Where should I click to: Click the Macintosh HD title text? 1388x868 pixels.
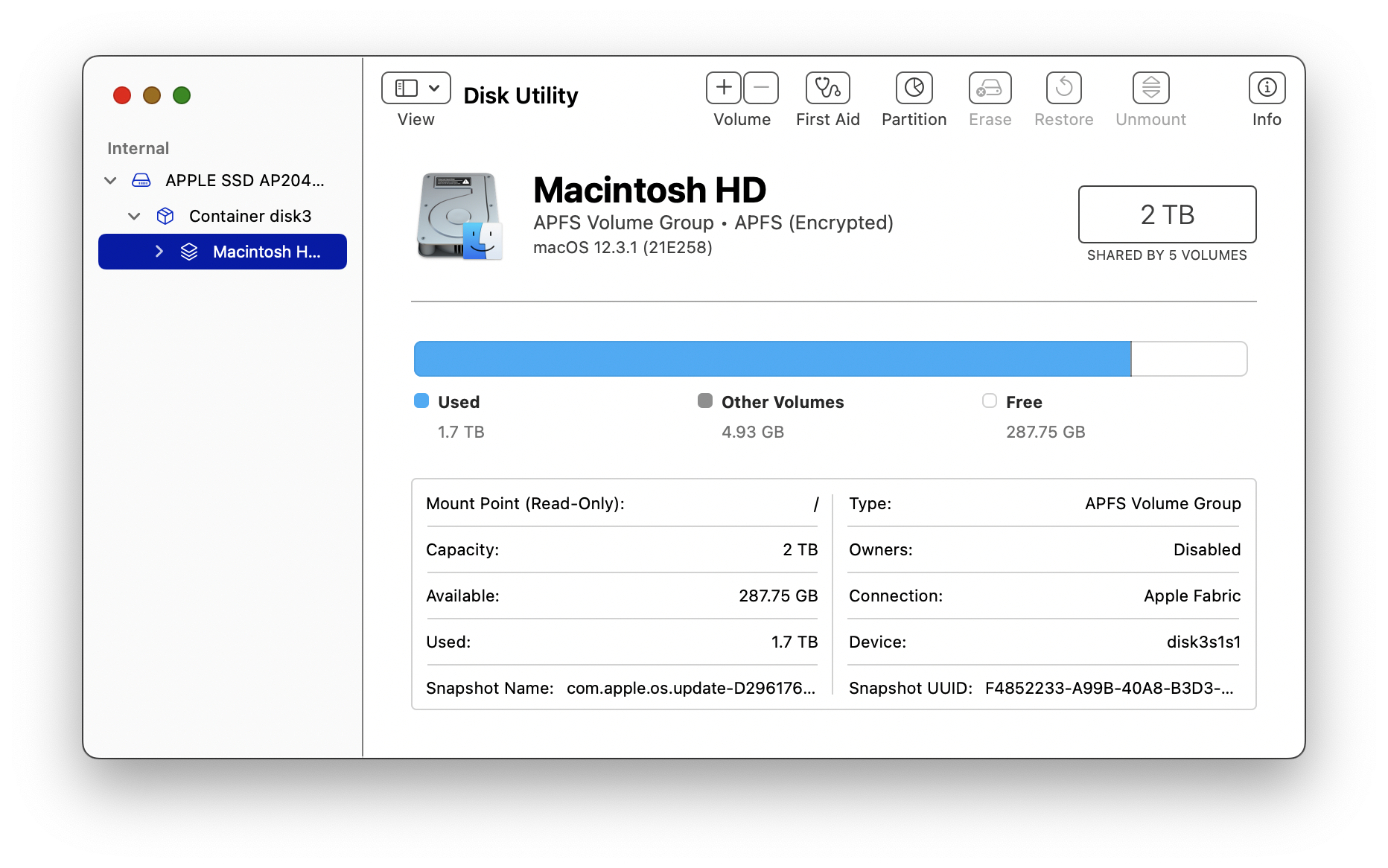(x=650, y=190)
